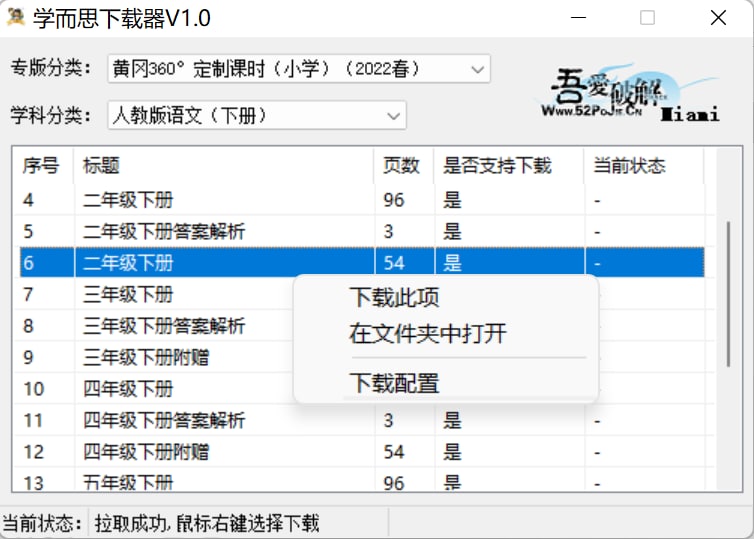Click the 拉取成功 status bar message
This screenshot has width=754, height=539.
tap(207, 523)
